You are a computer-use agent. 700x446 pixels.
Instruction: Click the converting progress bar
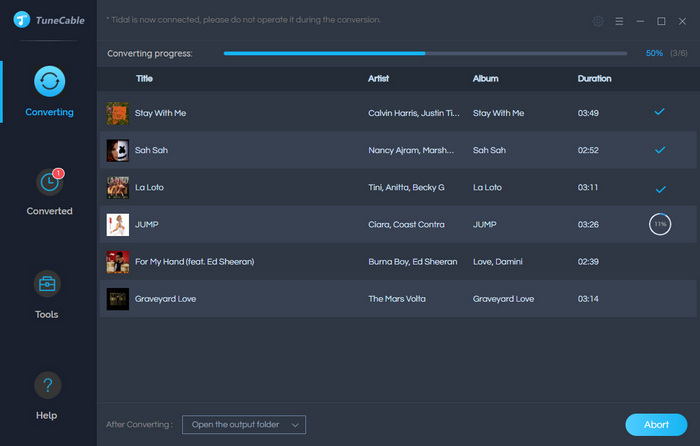(425, 53)
